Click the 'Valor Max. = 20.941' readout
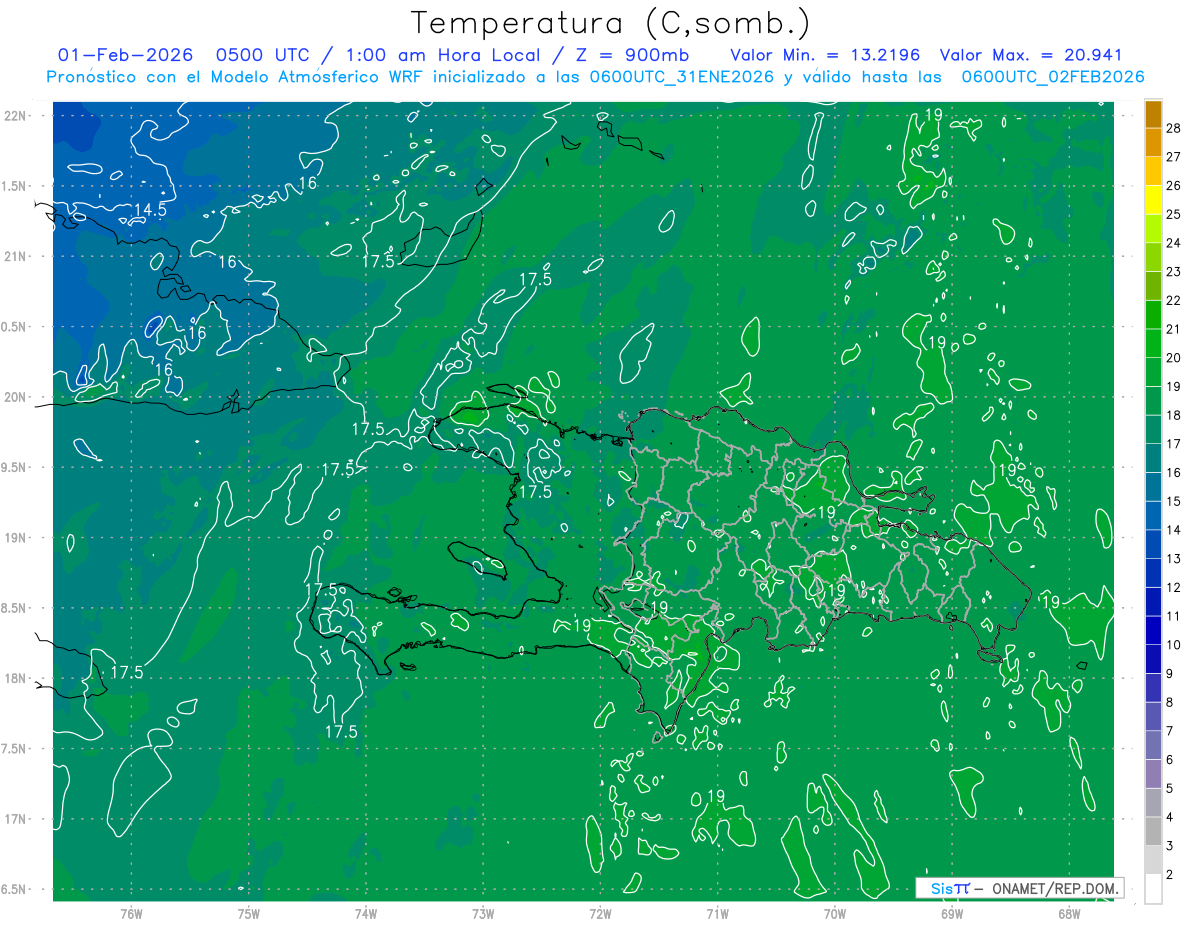This screenshot has width=1200, height=927. click(x=1032, y=55)
